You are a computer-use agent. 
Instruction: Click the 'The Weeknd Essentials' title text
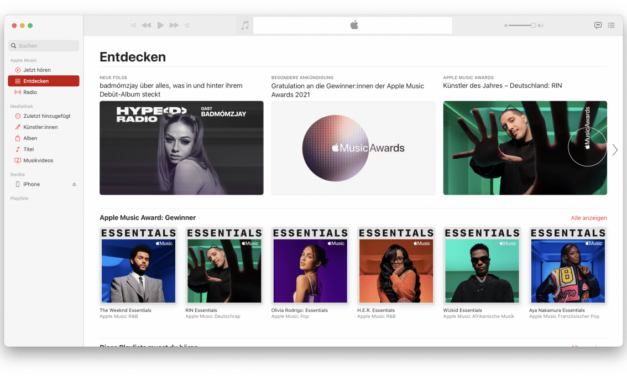[x=126, y=310]
